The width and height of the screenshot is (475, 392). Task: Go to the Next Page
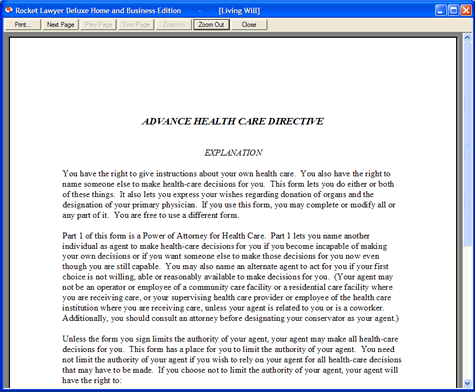pos(60,25)
